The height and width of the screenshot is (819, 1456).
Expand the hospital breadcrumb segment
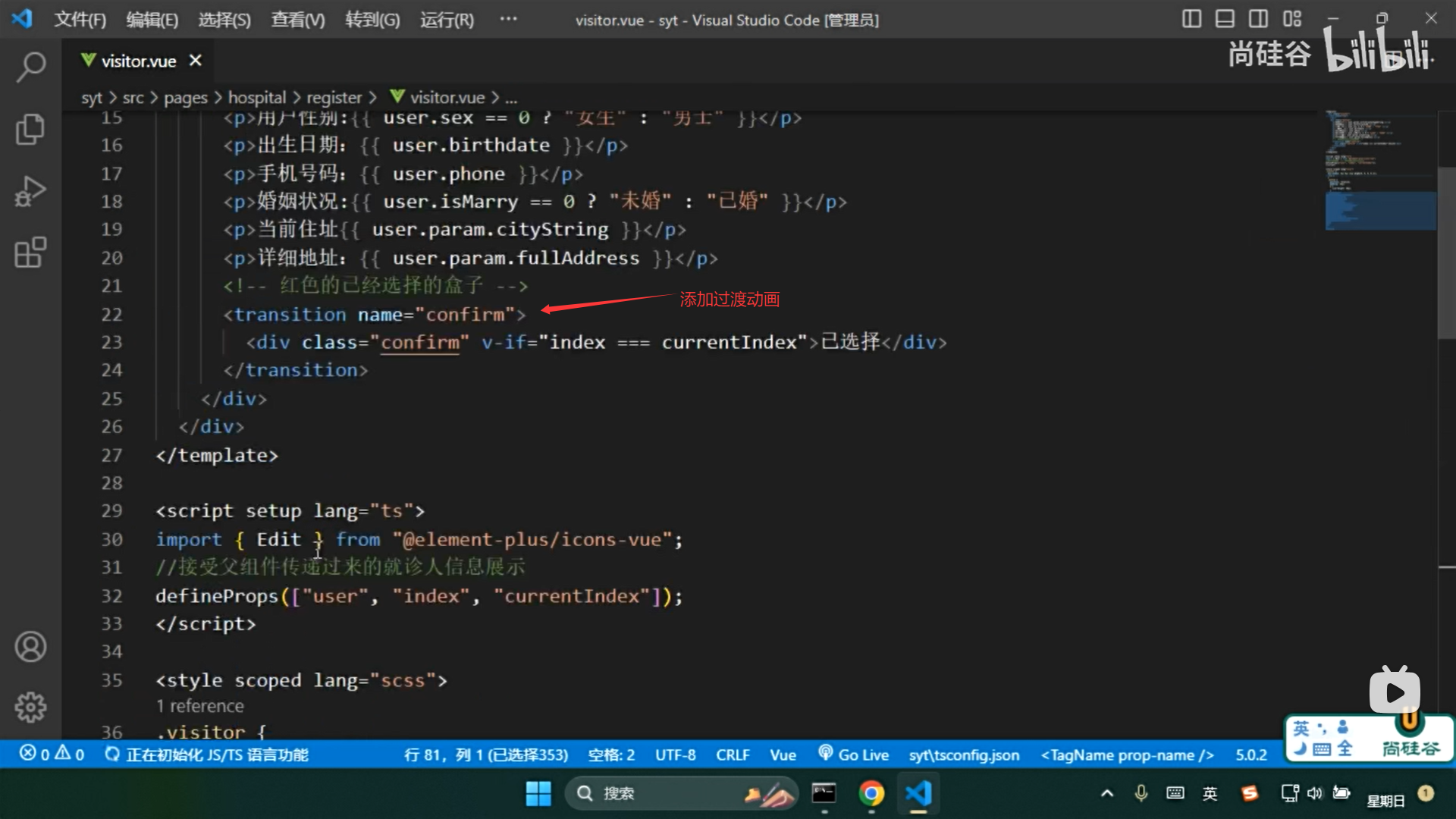pos(257,97)
